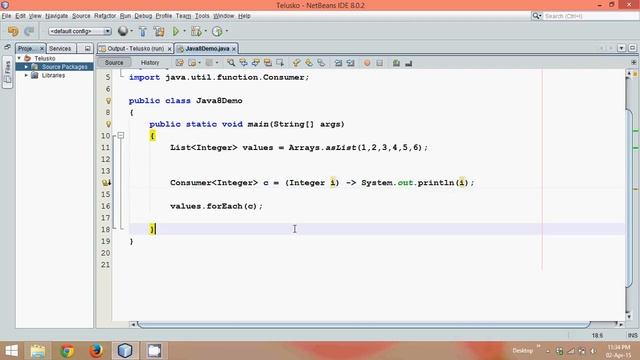Close the Java8Demo.java tab
This screenshot has width=640, height=360.
[234, 49]
